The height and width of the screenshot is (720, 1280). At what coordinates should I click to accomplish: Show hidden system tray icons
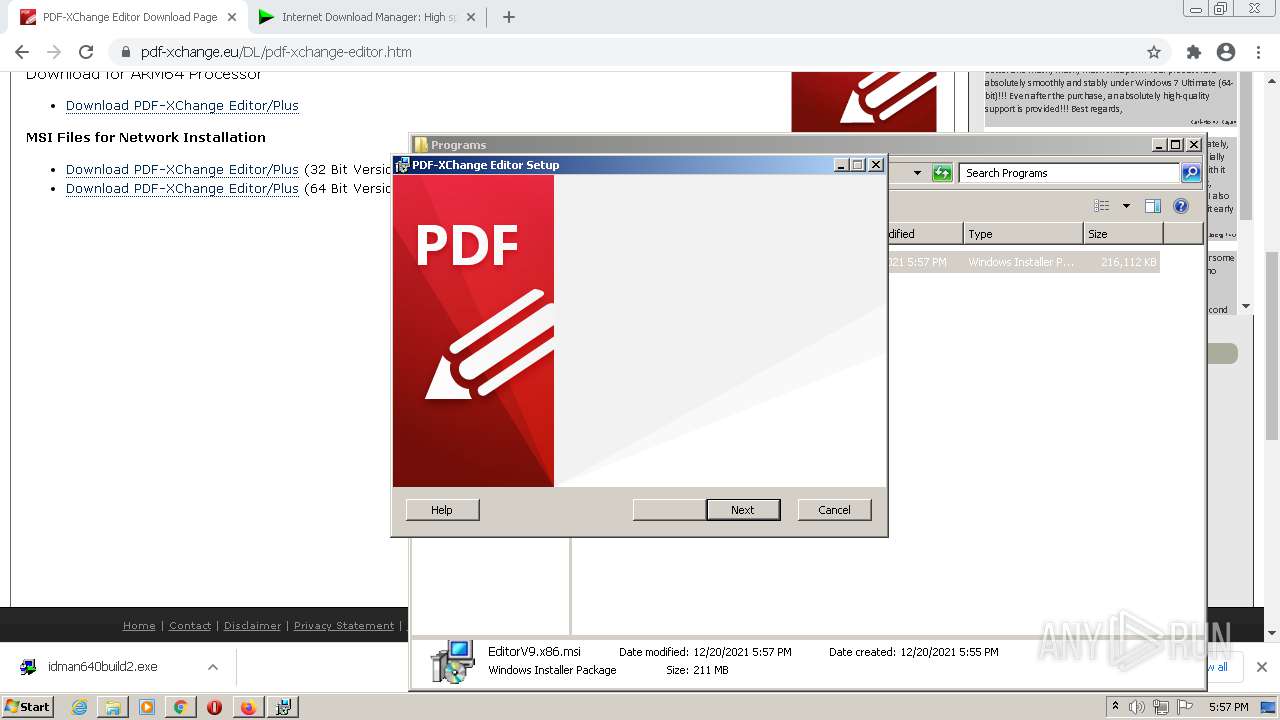pyautogui.click(x=1115, y=706)
